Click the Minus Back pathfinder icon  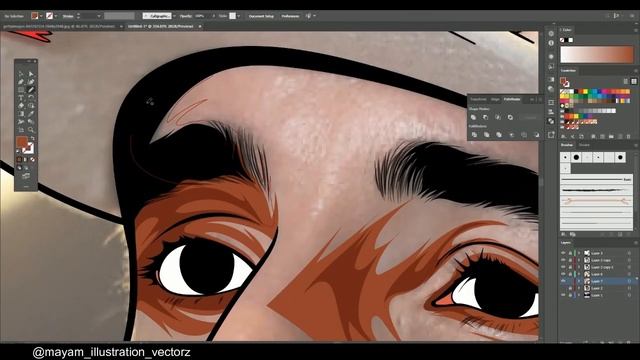point(536,134)
